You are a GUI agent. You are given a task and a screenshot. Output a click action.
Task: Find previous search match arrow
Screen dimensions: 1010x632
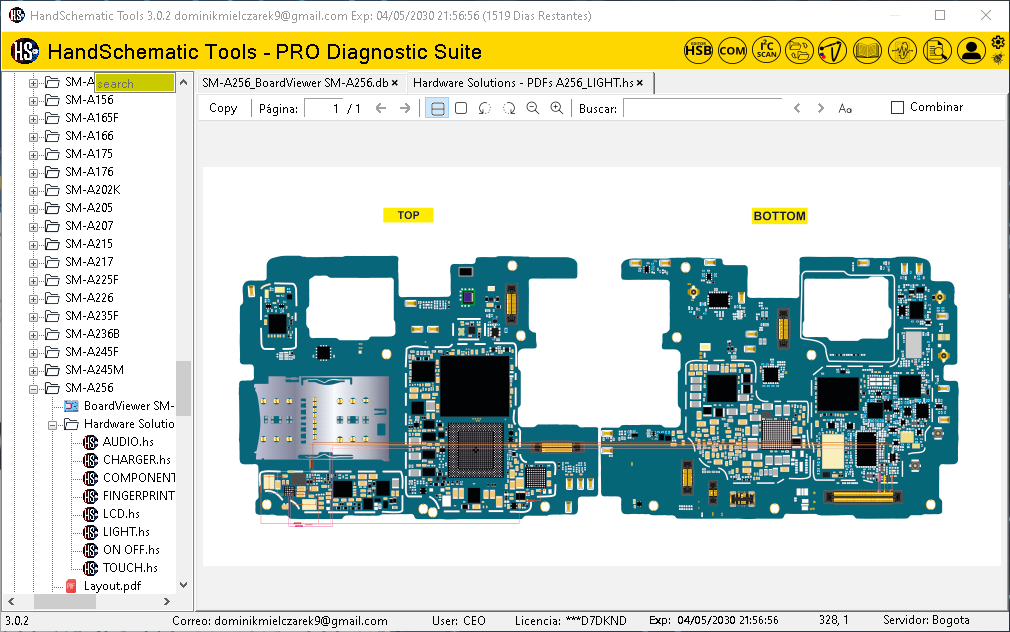click(797, 108)
